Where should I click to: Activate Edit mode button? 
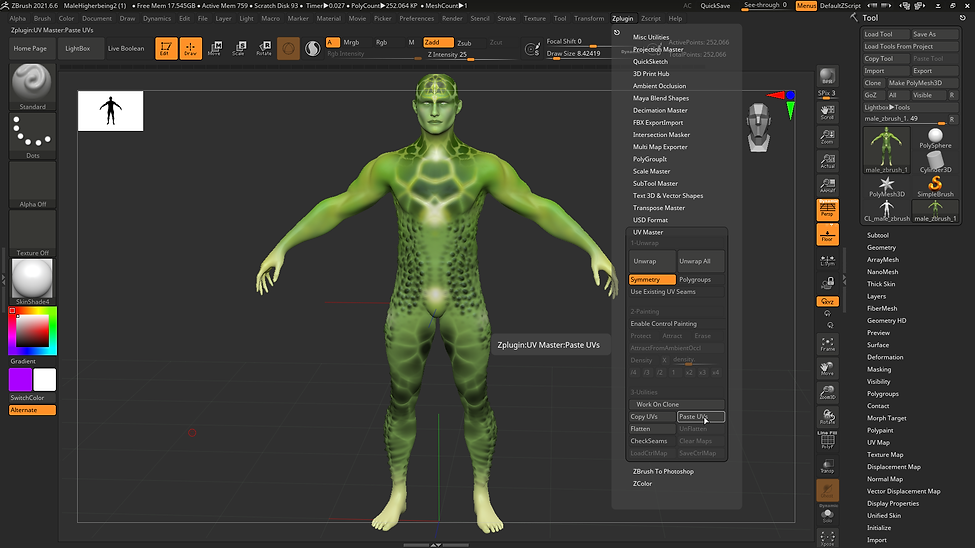[x=166, y=48]
